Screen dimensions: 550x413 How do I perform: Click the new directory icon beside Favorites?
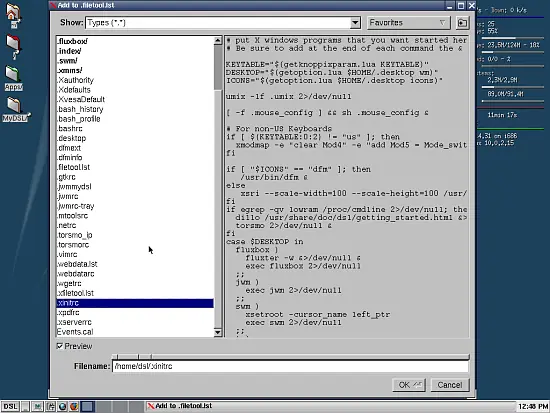point(462,23)
